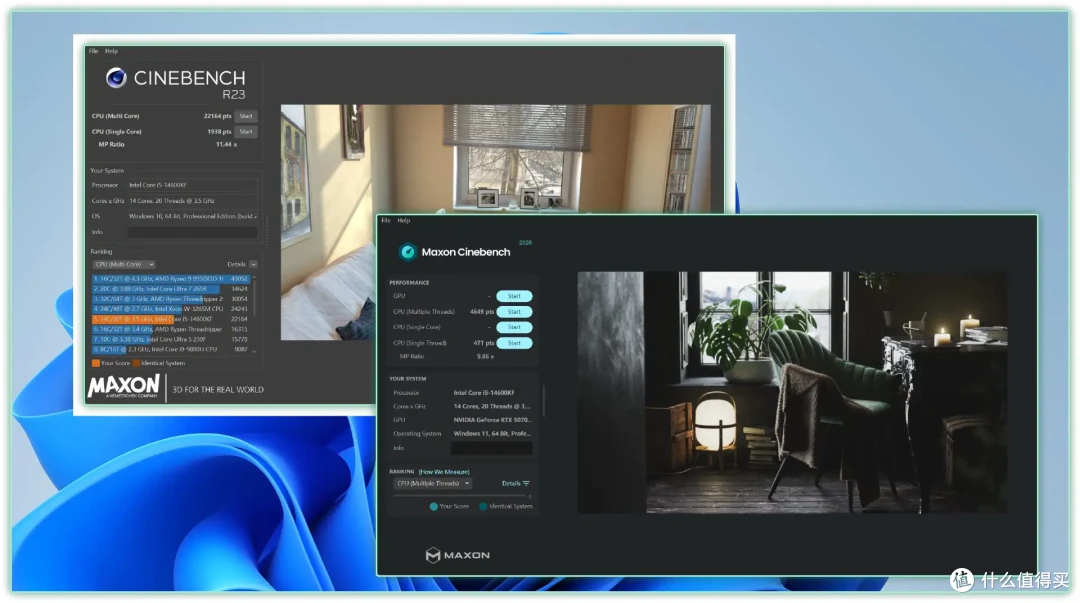Start CPU (Single Thread) test in Cinebench 2026
The height and width of the screenshot is (603, 1080).
pos(514,343)
